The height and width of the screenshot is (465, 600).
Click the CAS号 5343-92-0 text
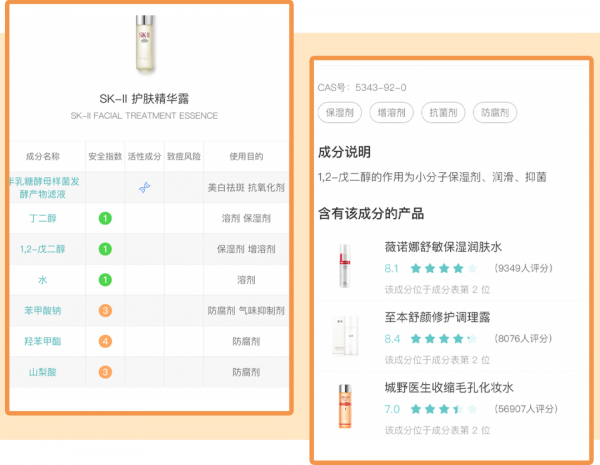click(362, 88)
